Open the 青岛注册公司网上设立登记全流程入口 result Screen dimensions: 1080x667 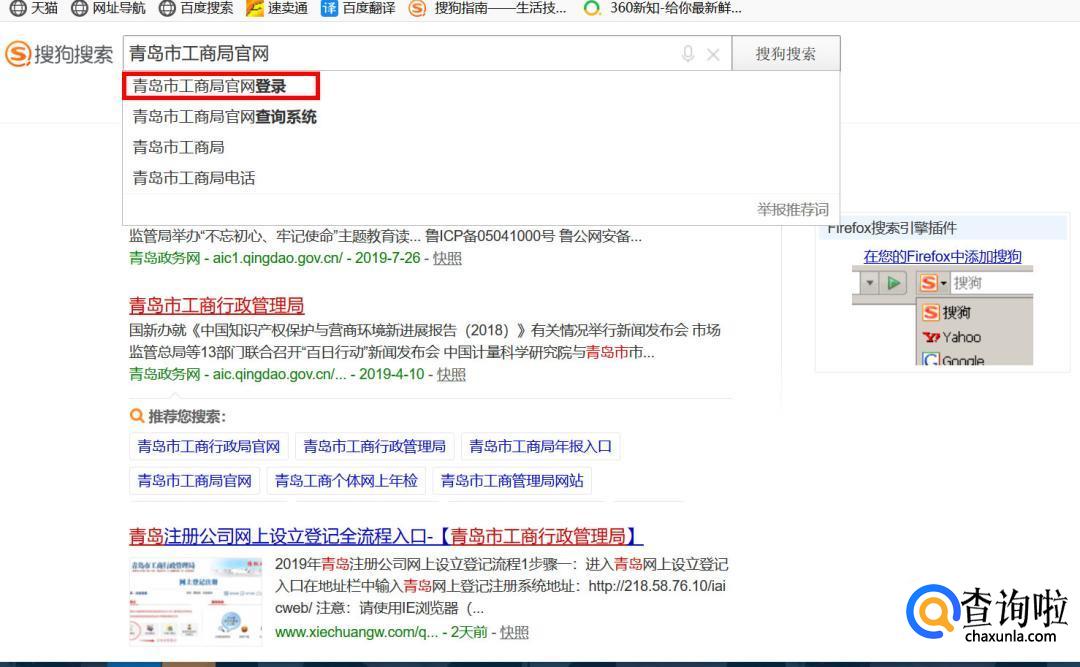[386, 536]
